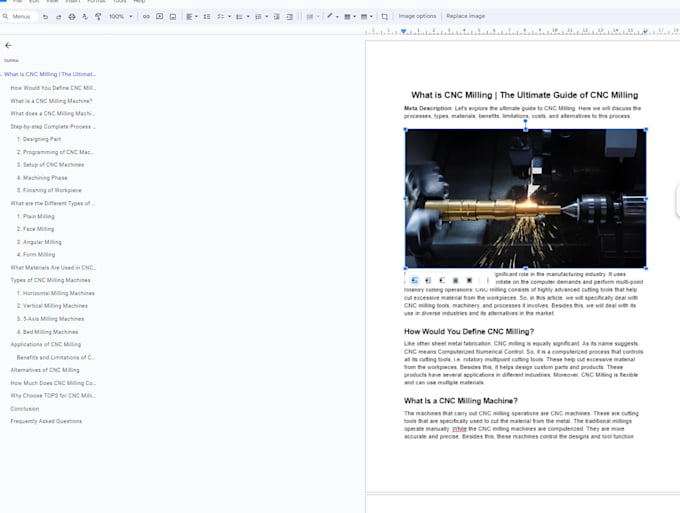Screen dimensions: 680x513
Task: Go to 'Conclusion' in the outline
Action: (25, 408)
